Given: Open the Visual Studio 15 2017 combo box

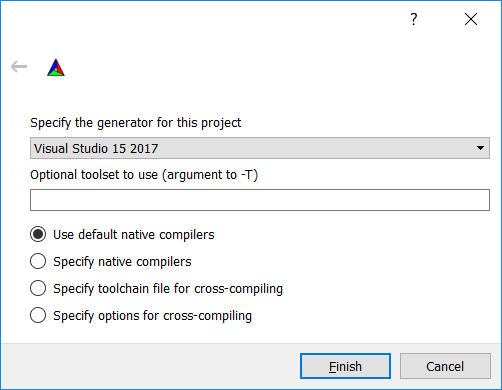Looking at the screenshot, I should pos(260,148).
